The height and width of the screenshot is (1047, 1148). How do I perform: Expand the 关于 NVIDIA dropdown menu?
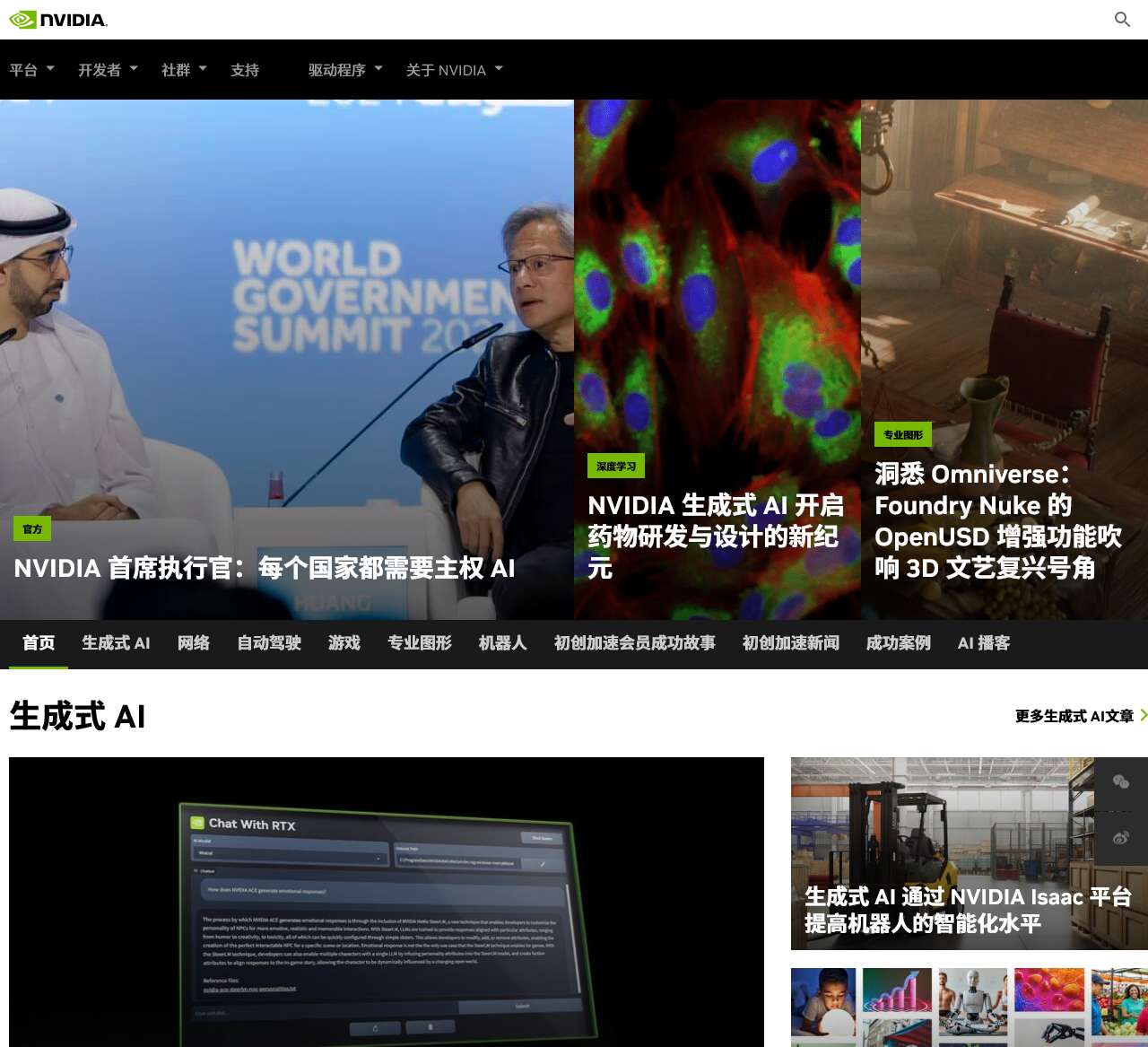(455, 70)
